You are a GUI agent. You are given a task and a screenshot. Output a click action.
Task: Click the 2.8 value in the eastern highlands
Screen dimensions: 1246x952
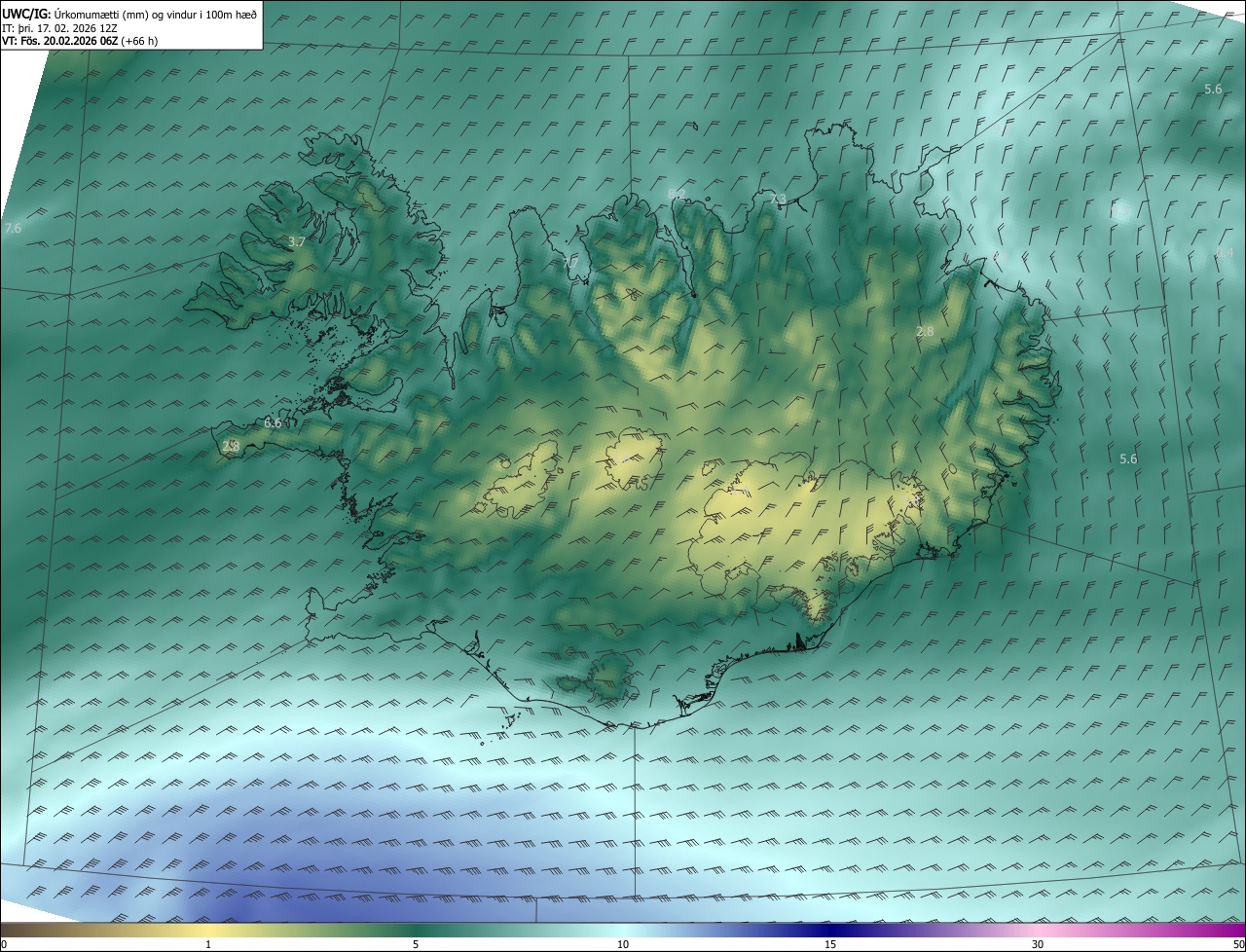point(925,332)
